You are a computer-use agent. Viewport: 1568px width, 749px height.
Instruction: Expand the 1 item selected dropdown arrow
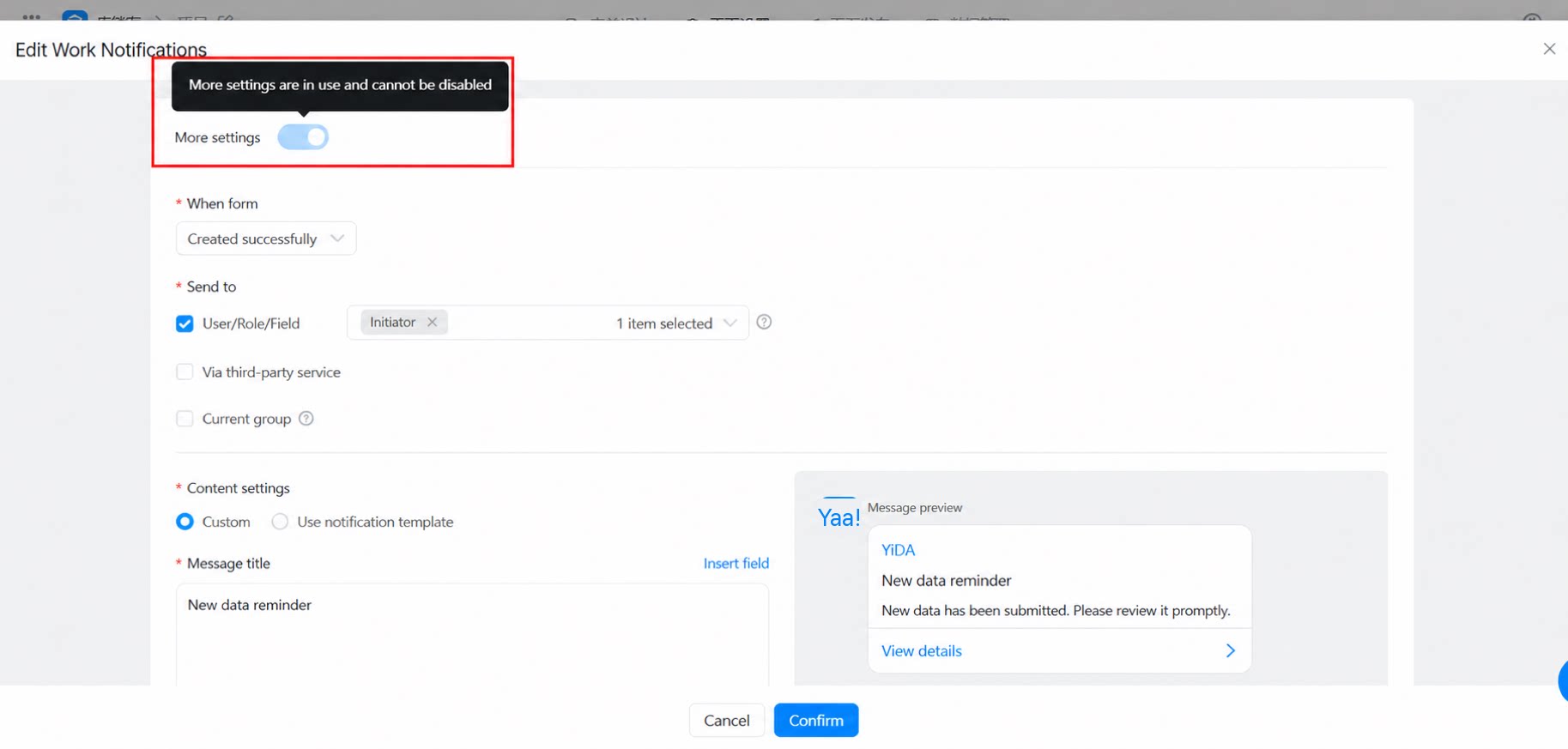(x=730, y=323)
